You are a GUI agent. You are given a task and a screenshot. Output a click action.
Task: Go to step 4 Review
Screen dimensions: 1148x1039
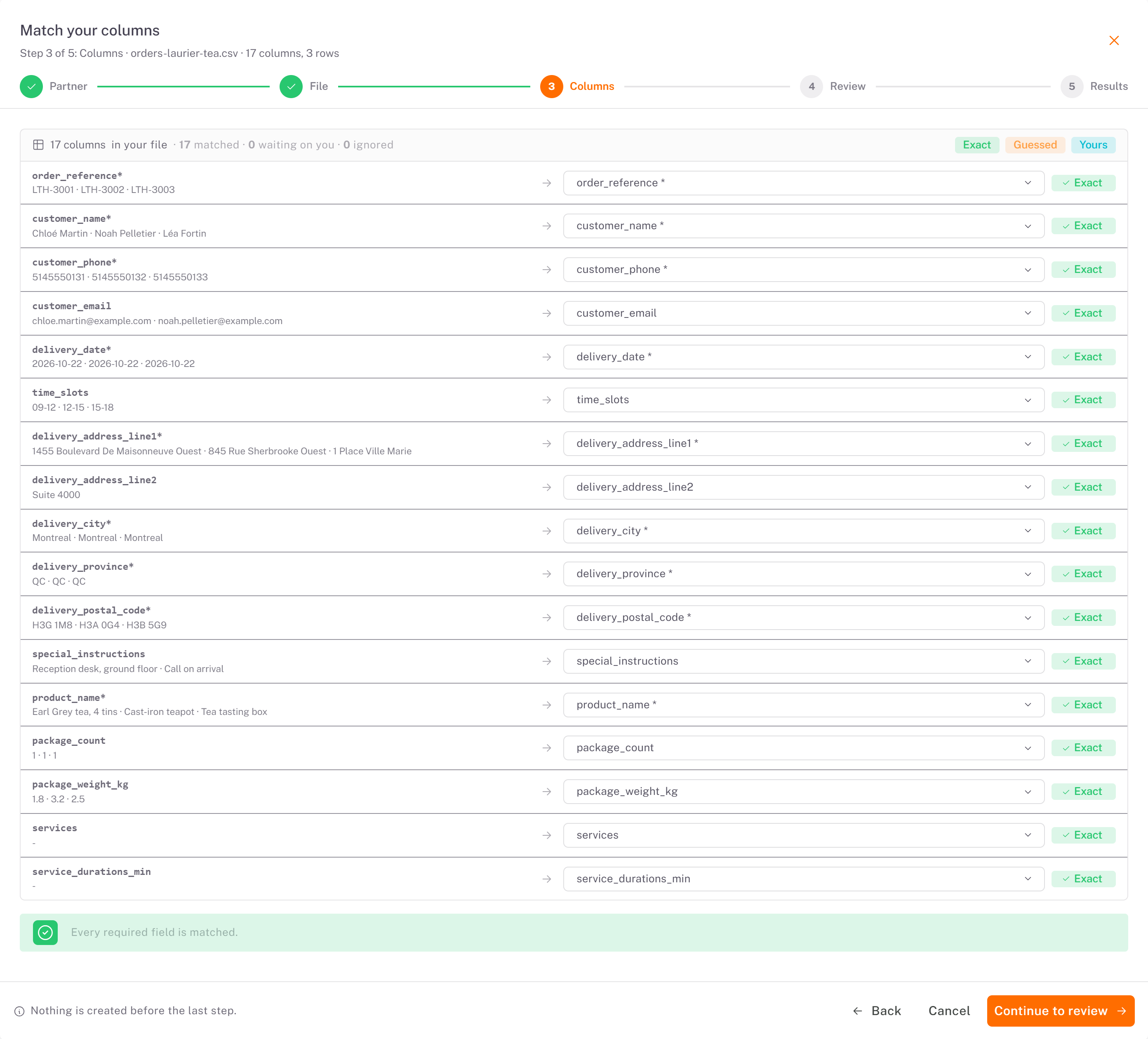(833, 87)
